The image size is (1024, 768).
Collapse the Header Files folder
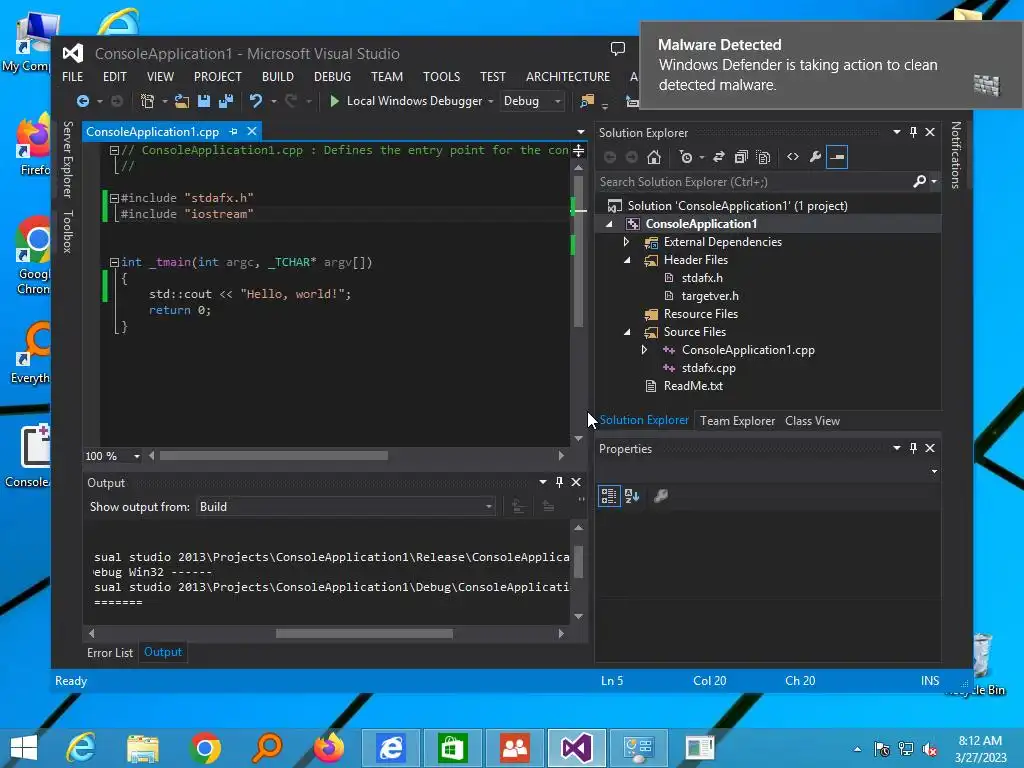(x=628, y=260)
